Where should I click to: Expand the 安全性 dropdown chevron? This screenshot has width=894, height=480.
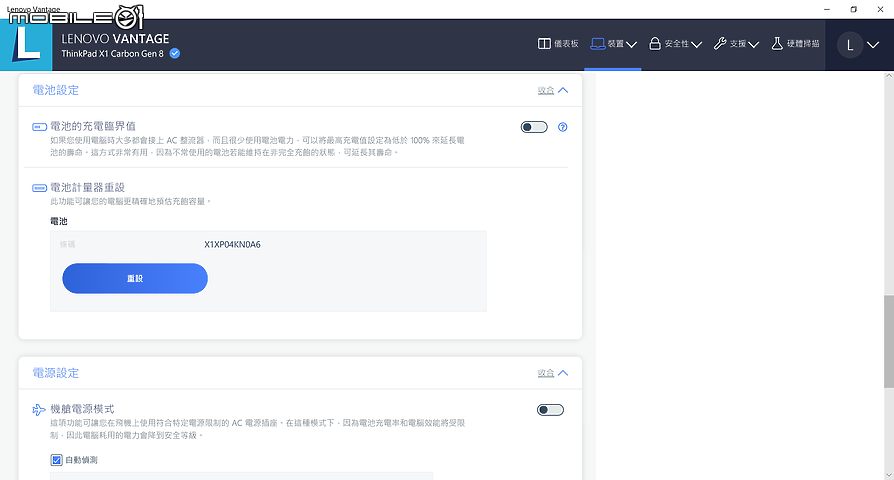tap(696, 44)
